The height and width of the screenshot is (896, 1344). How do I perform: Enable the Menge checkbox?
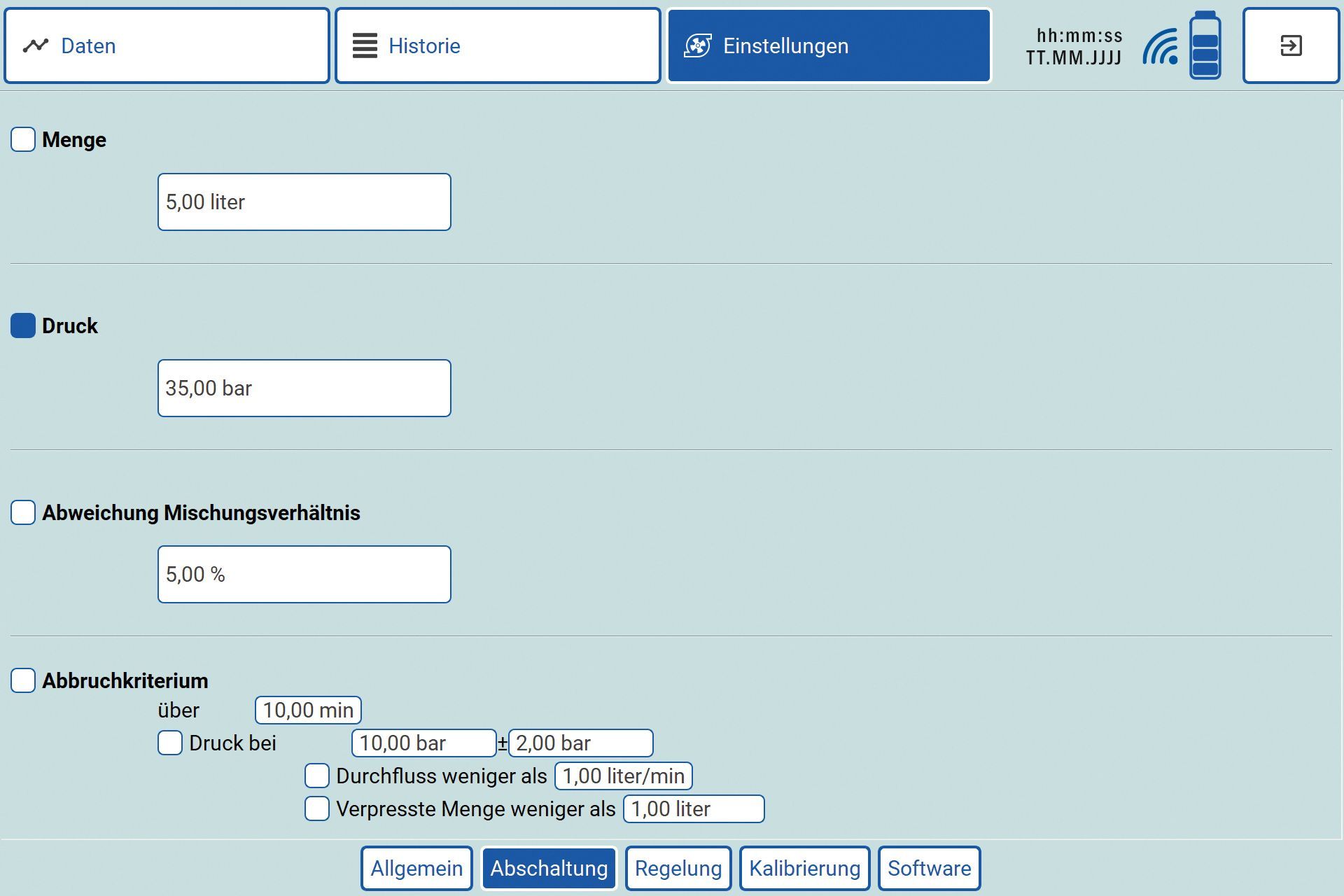[23, 139]
